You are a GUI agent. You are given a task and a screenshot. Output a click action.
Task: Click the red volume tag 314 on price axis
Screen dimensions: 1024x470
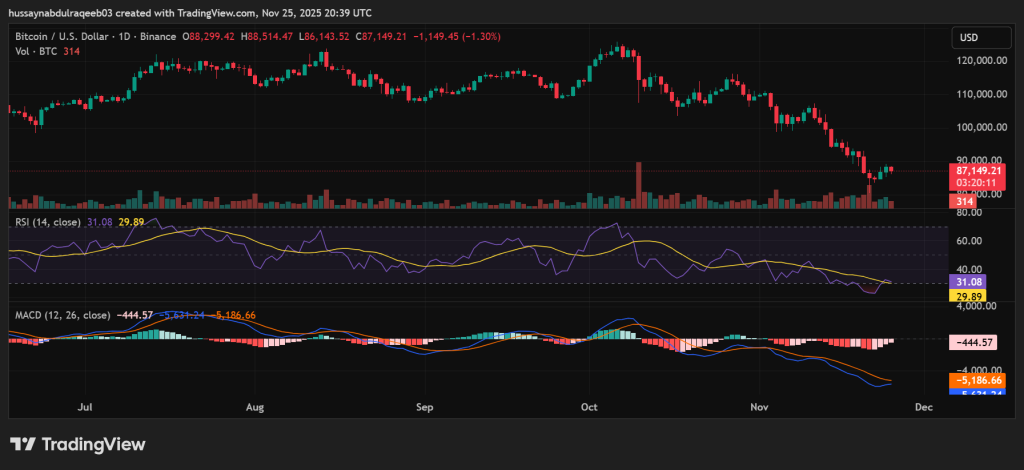pyautogui.click(x=965, y=202)
